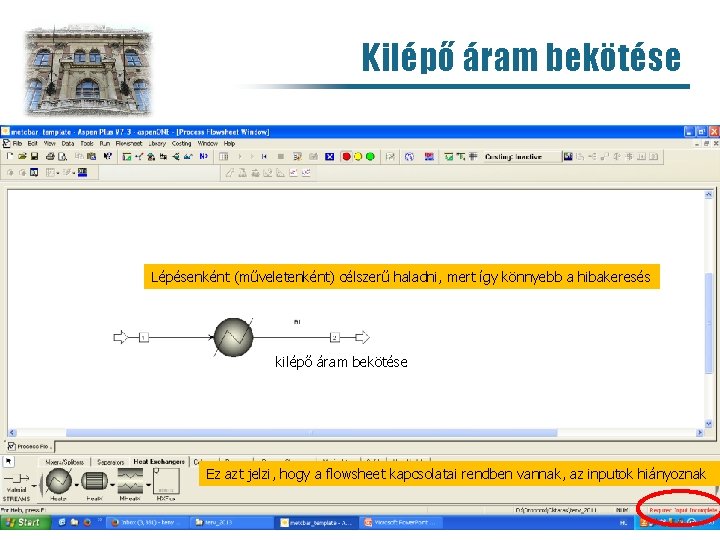The width and height of the screenshot is (720, 540).
Task: Select the HXFlux model icon
Action: [166, 481]
